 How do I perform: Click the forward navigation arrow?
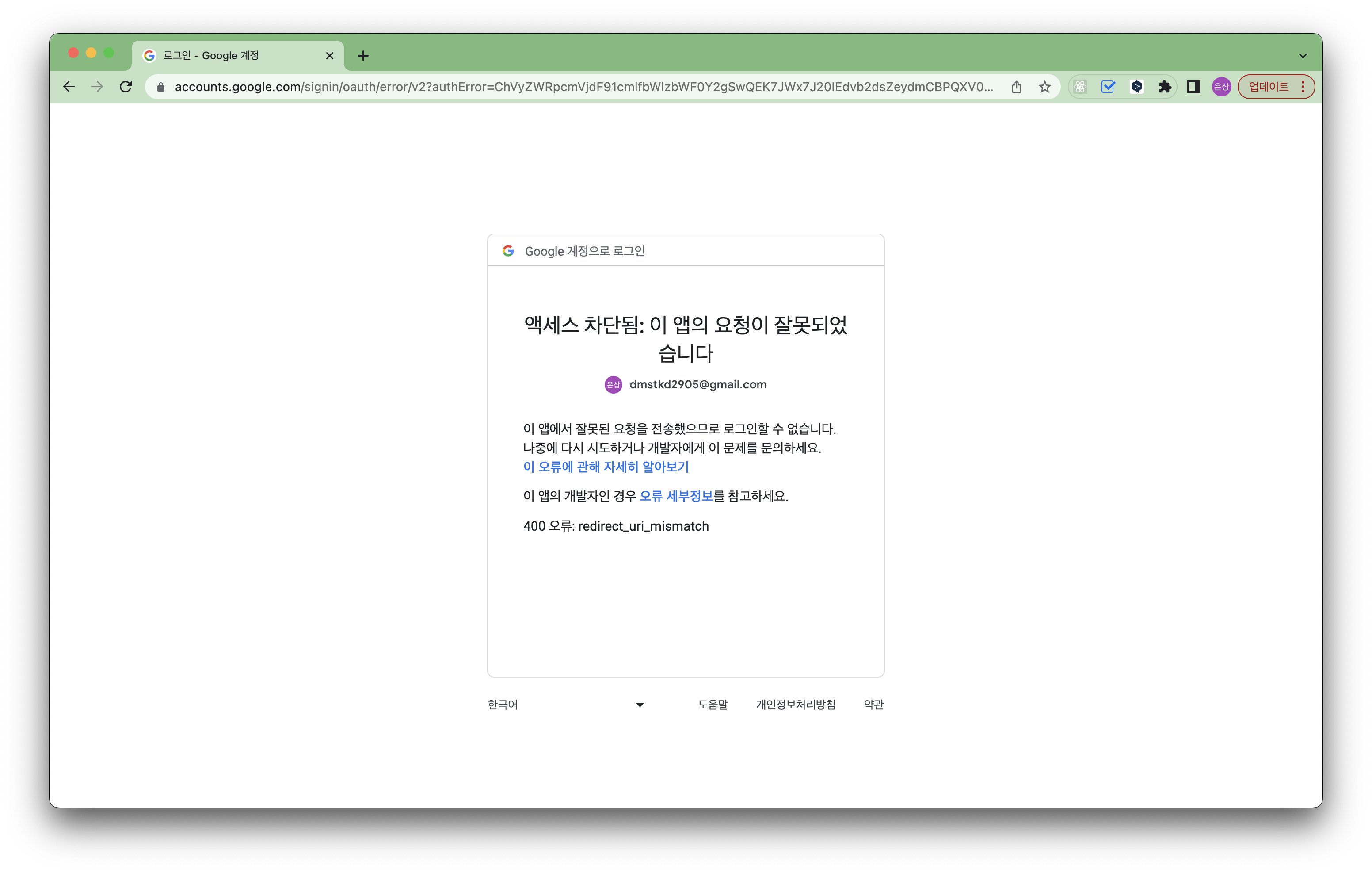pyautogui.click(x=97, y=87)
